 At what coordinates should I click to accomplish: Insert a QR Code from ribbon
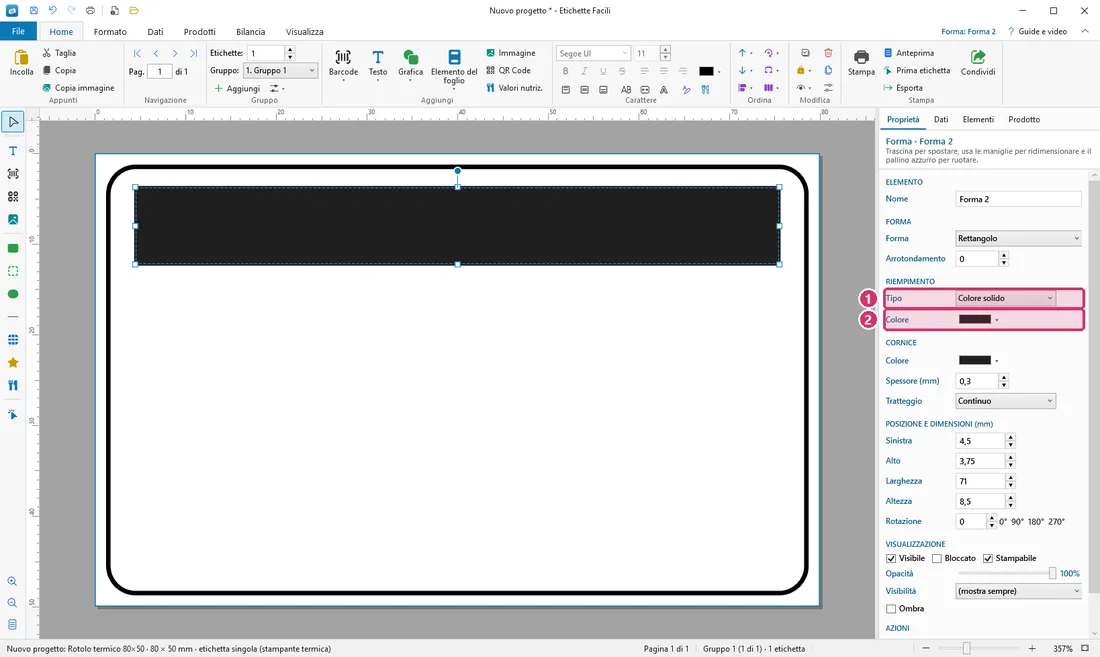click(509, 70)
